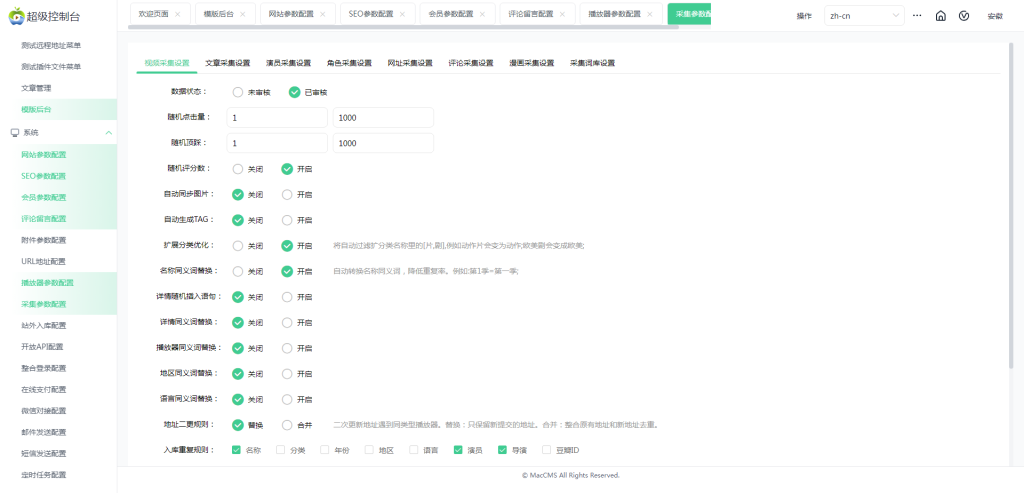Screen dimensions: 1024x493
Task: Open 定时任务配置 in sidebar
Action: point(43,475)
